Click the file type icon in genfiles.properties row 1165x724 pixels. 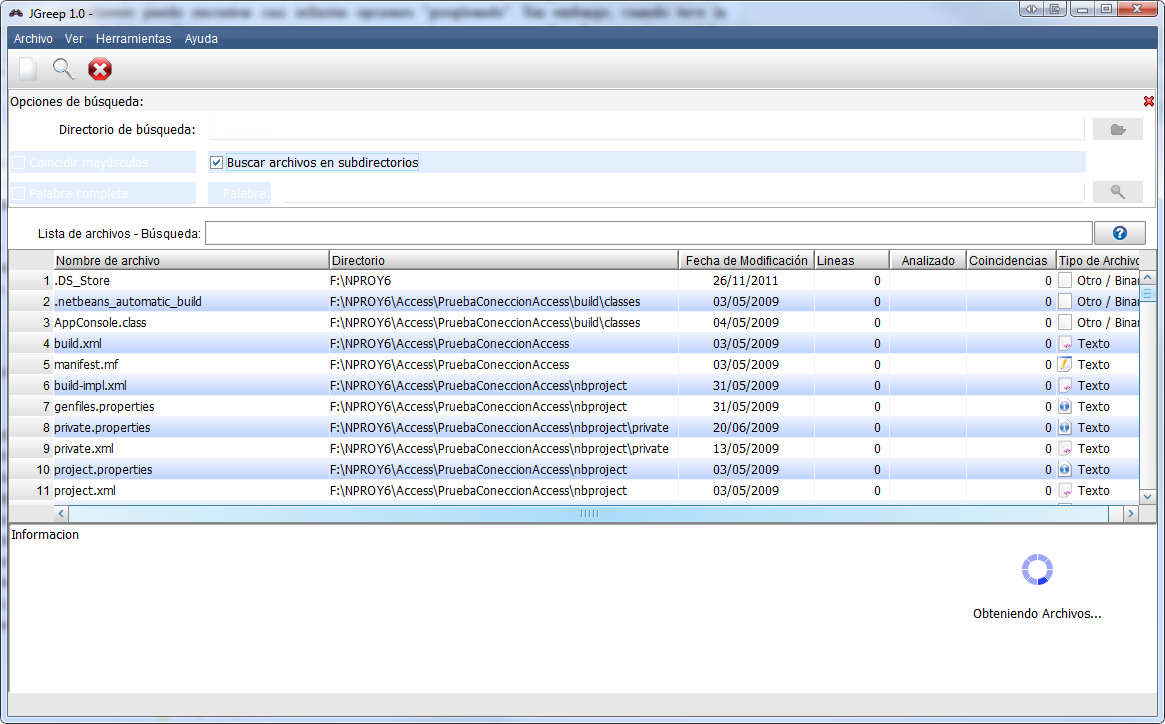(1065, 407)
